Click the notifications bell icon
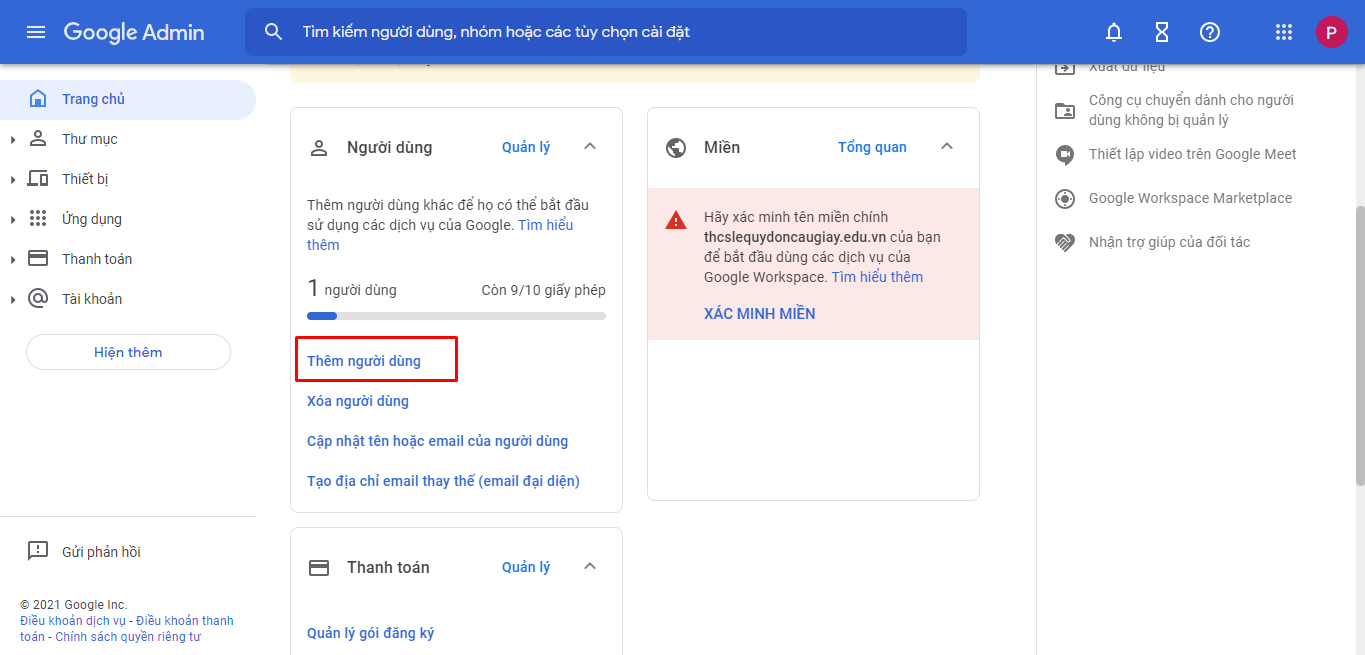This screenshot has height=655, width=1365. tap(1114, 32)
